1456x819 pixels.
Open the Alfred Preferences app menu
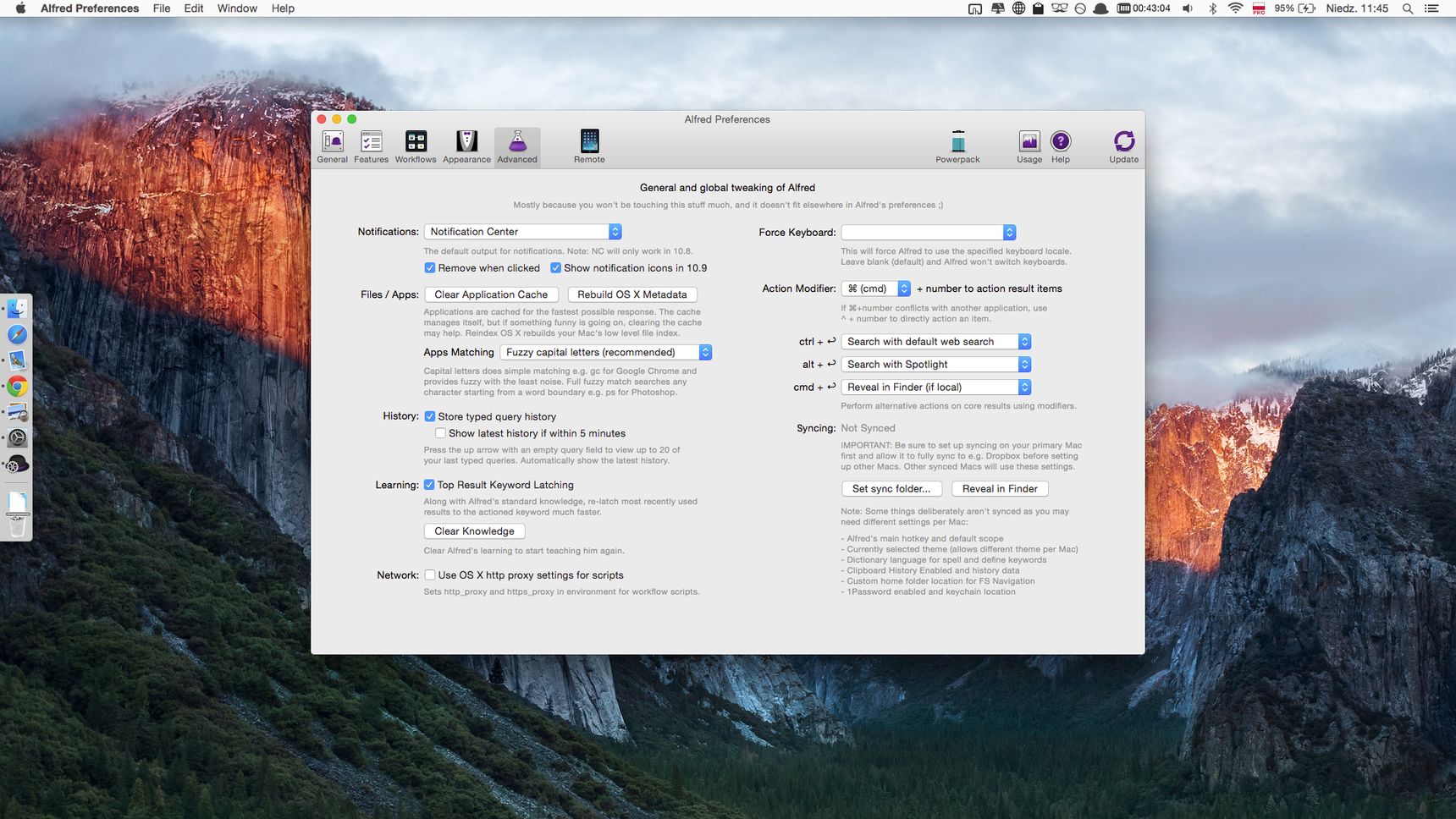point(90,8)
